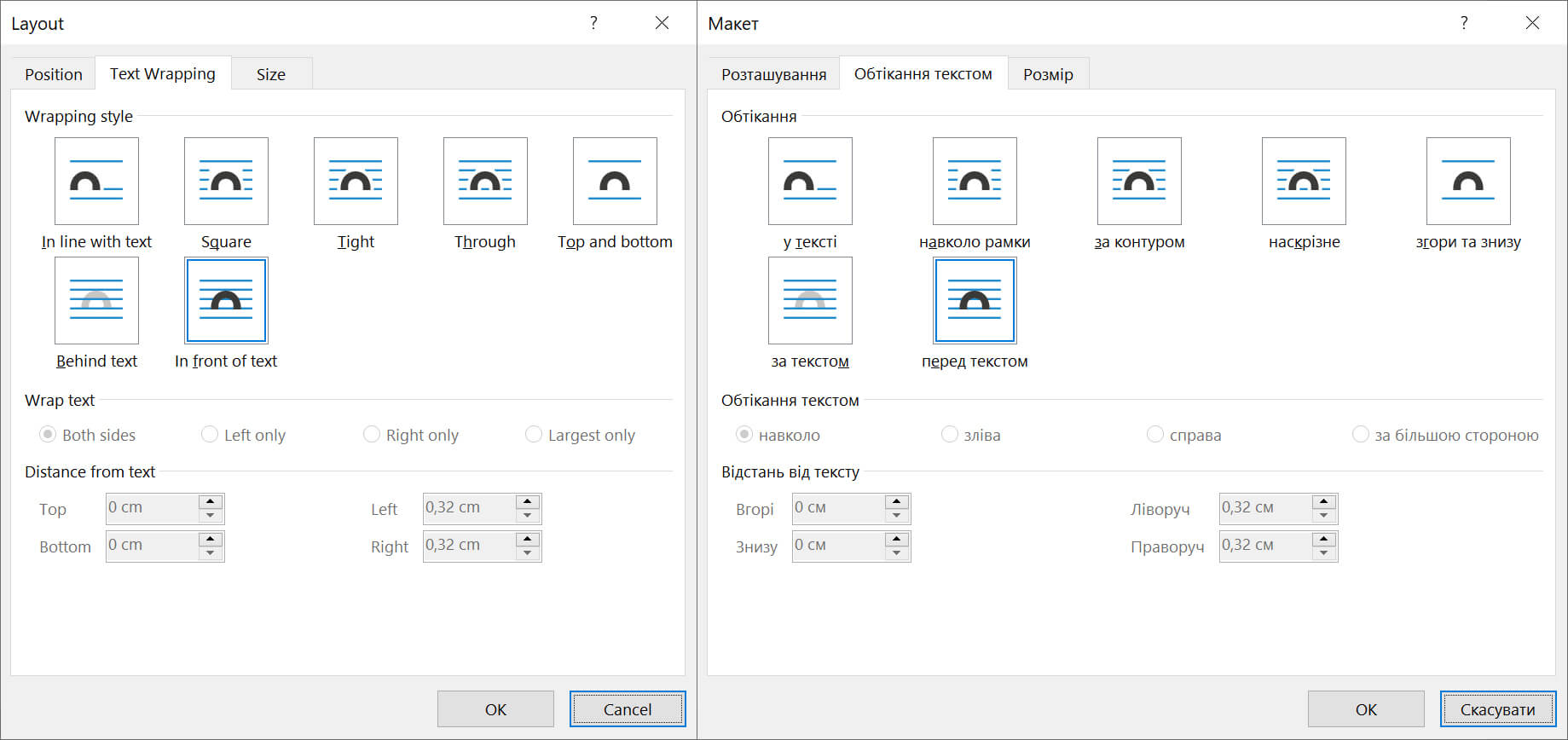The width and height of the screenshot is (1568, 740).
Task: Choose Top and bottom wrapping icon
Action: click(x=615, y=181)
